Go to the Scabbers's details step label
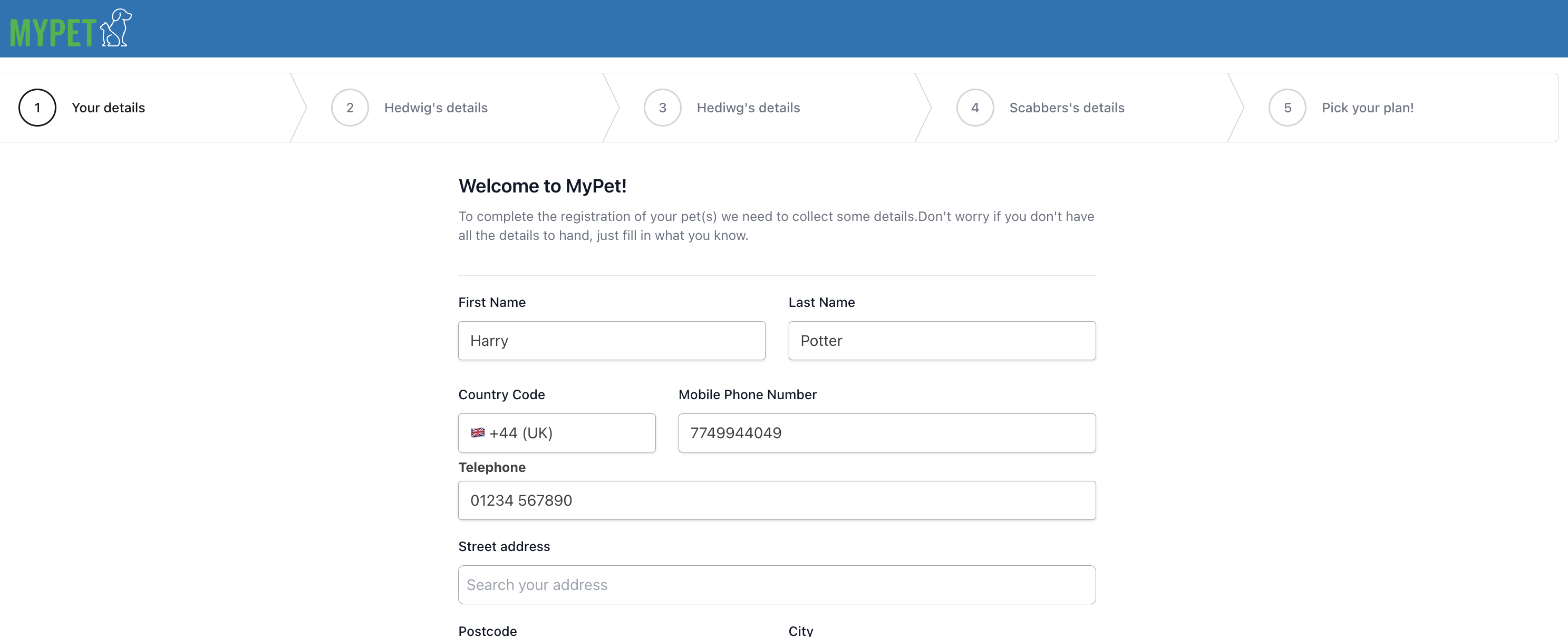Image resolution: width=1568 pixels, height=637 pixels. (x=1067, y=108)
